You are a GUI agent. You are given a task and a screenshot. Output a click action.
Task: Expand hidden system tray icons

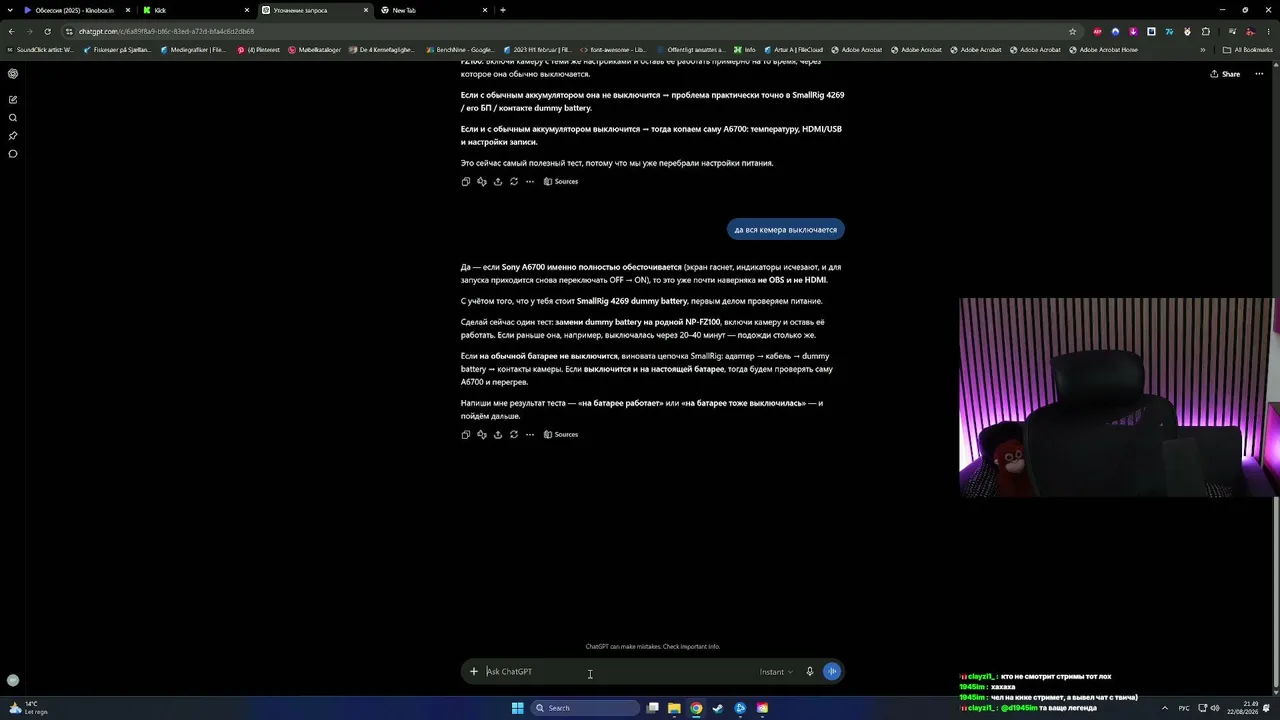[1165, 708]
